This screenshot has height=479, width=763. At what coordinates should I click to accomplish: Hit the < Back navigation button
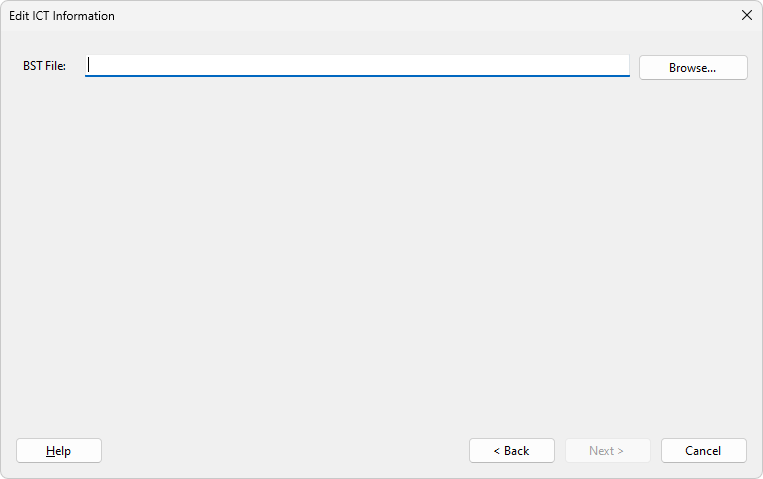point(511,451)
